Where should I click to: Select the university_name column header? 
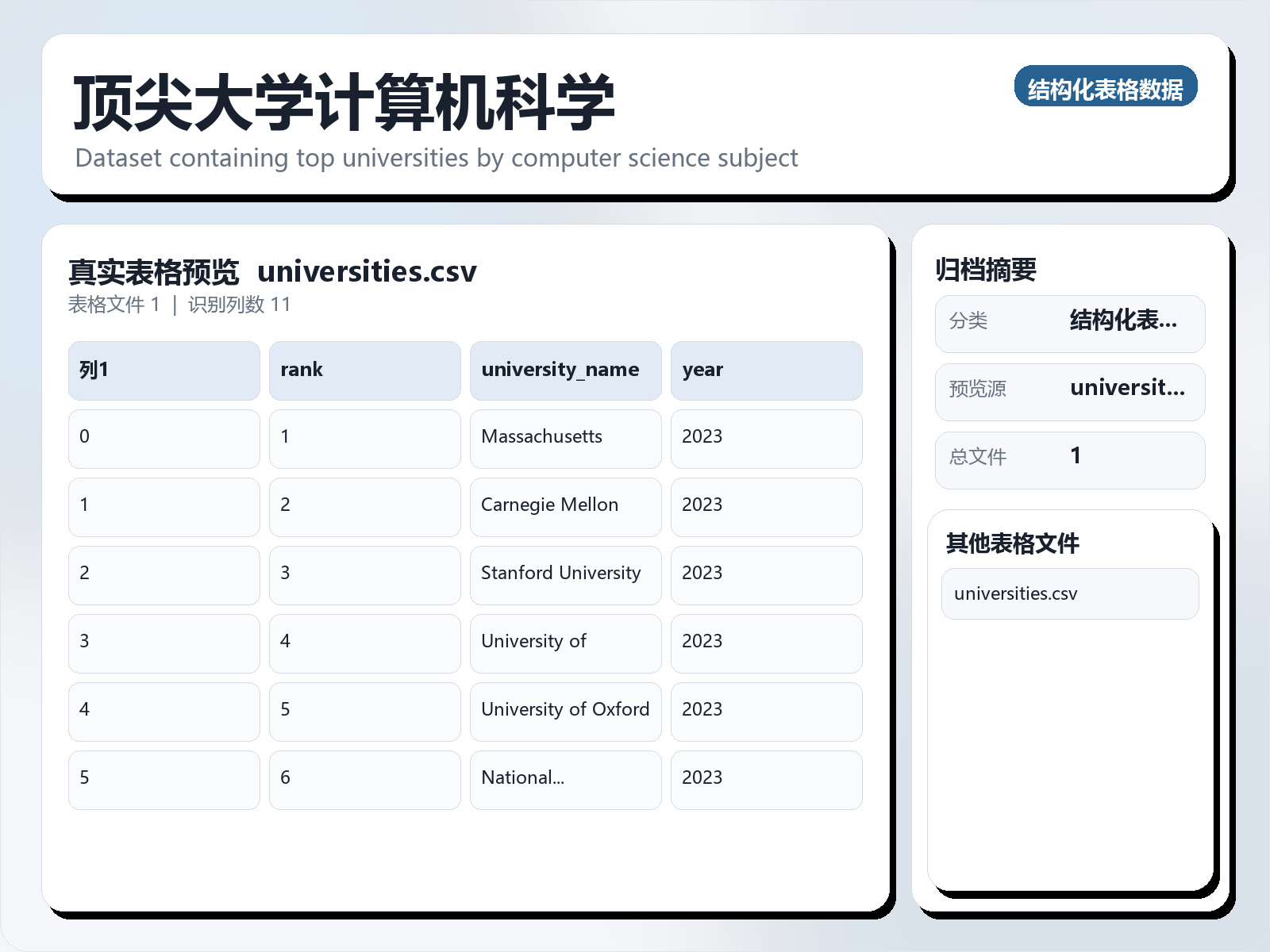point(565,370)
